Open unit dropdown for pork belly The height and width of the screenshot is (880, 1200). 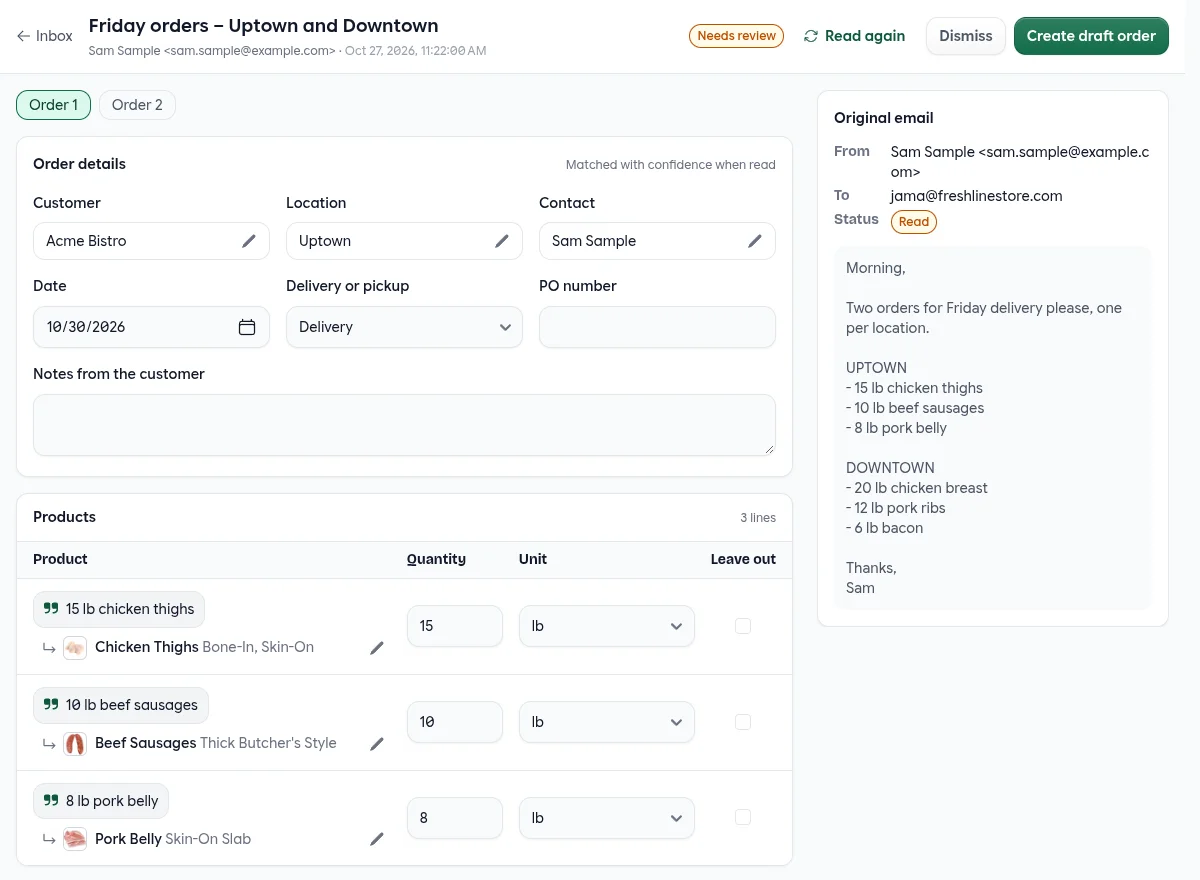pyautogui.click(x=607, y=818)
